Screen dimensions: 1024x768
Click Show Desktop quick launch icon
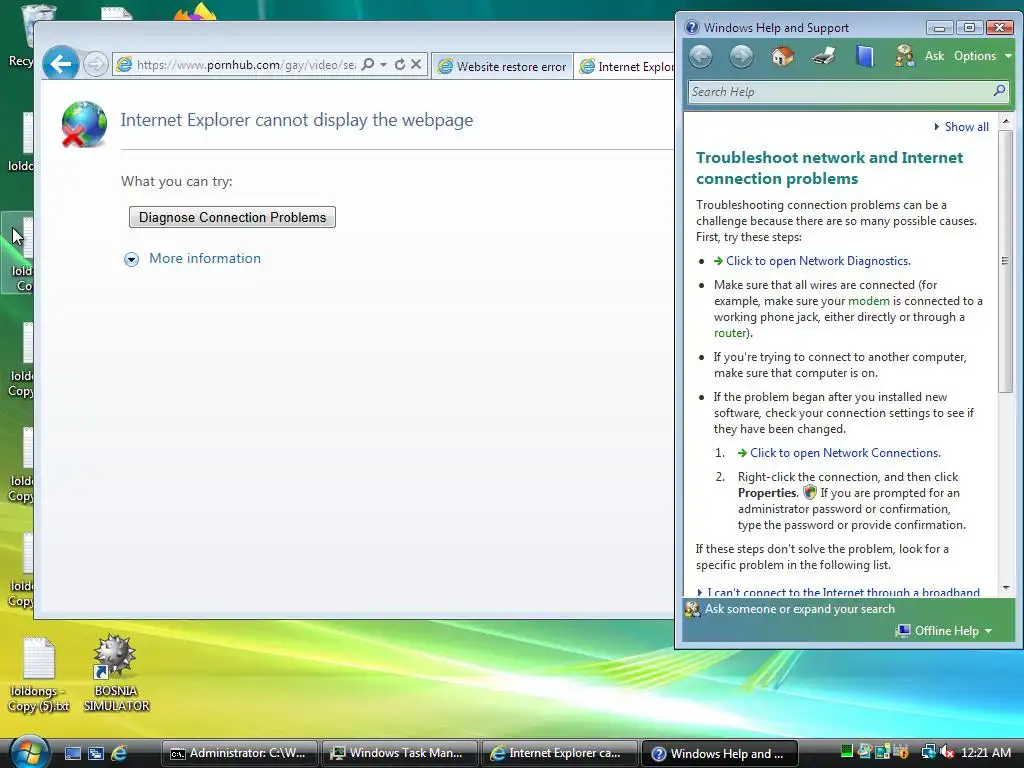click(72, 754)
